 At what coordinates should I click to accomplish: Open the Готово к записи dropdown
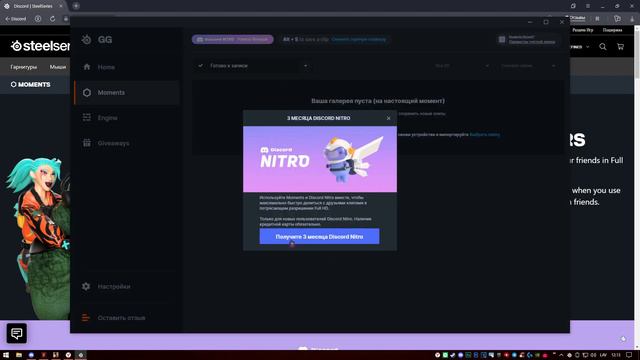pos(252,66)
